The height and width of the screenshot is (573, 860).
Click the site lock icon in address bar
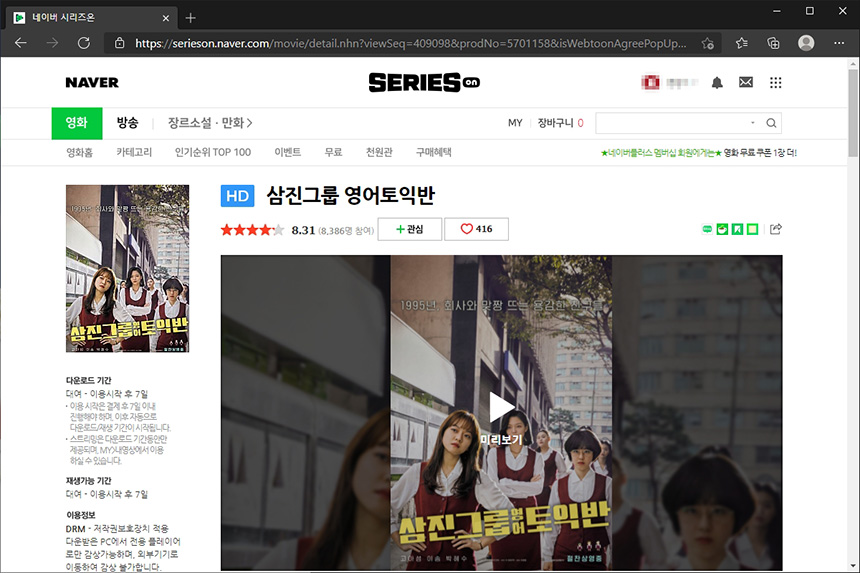coord(120,43)
